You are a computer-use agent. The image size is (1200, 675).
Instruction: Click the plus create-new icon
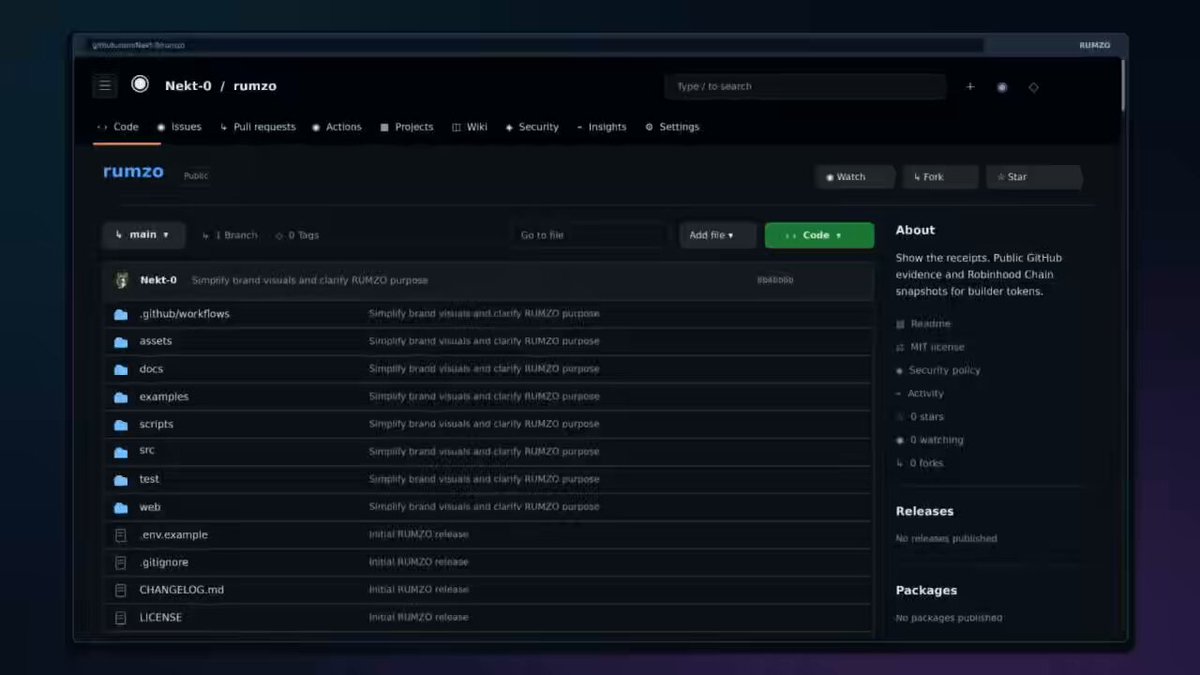970,87
